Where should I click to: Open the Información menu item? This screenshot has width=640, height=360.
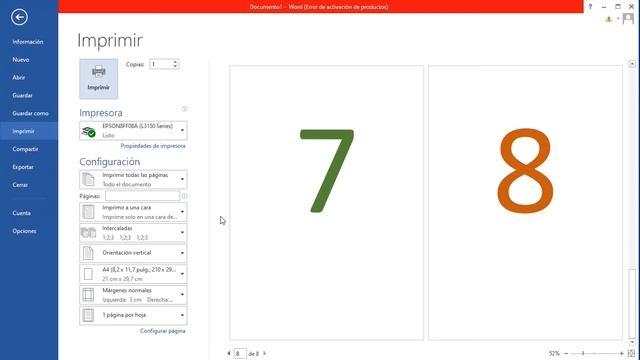pos(28,42)
